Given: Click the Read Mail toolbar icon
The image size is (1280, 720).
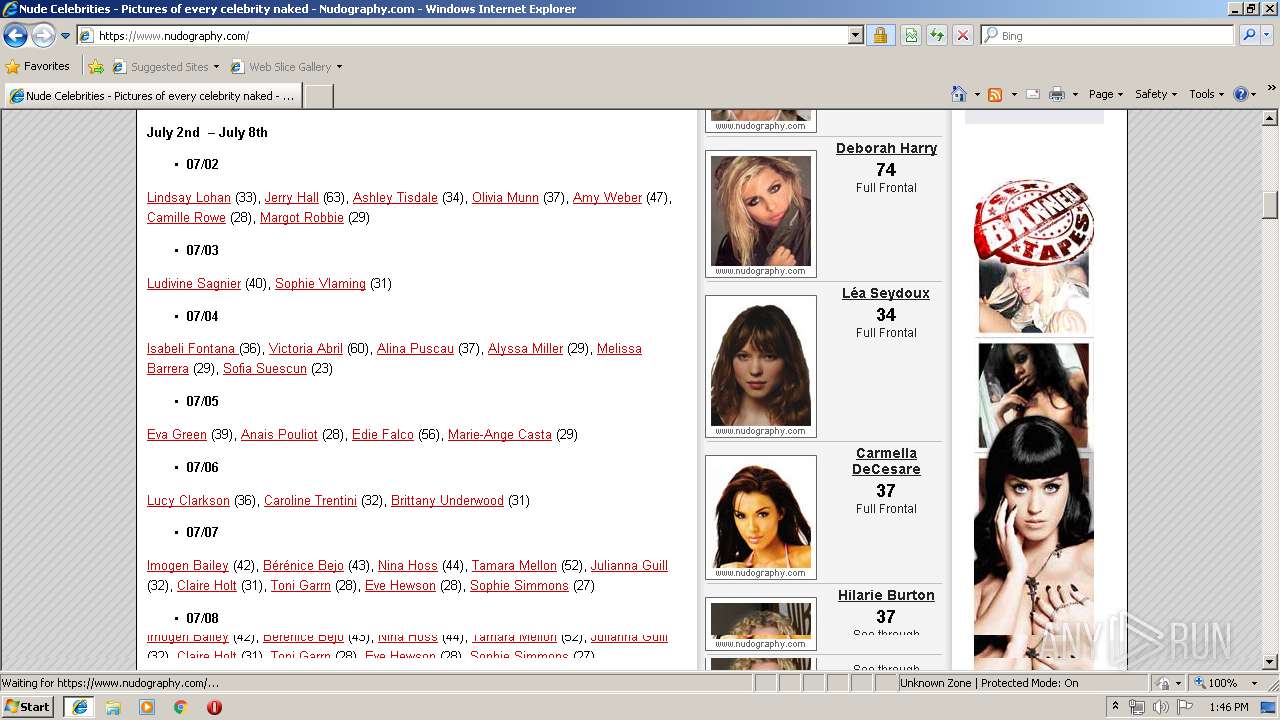Looking at the screenshot, I should [x=1033, y=94].
